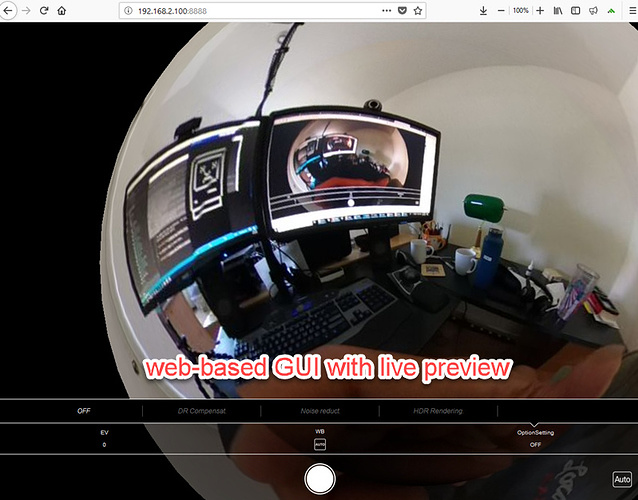Screen dimensions: 638x500
Task: Open the downloads arrow icon
Action: point(483,11)
